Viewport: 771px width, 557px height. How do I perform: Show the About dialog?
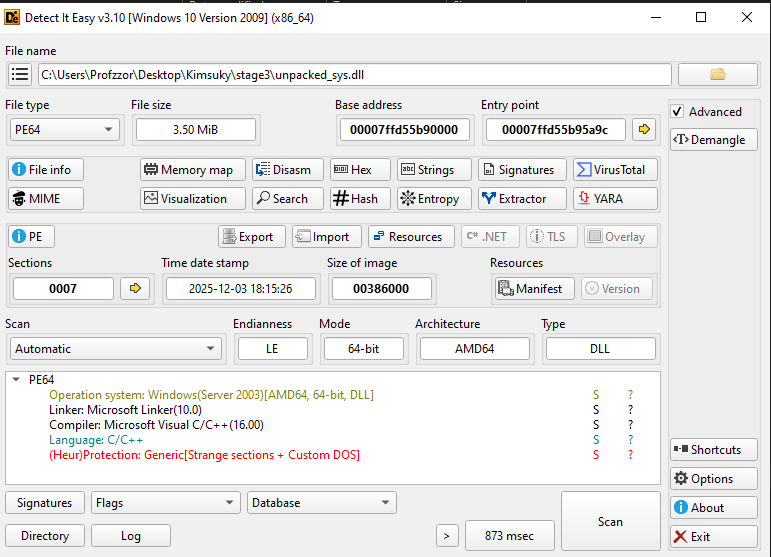(713, 507)
